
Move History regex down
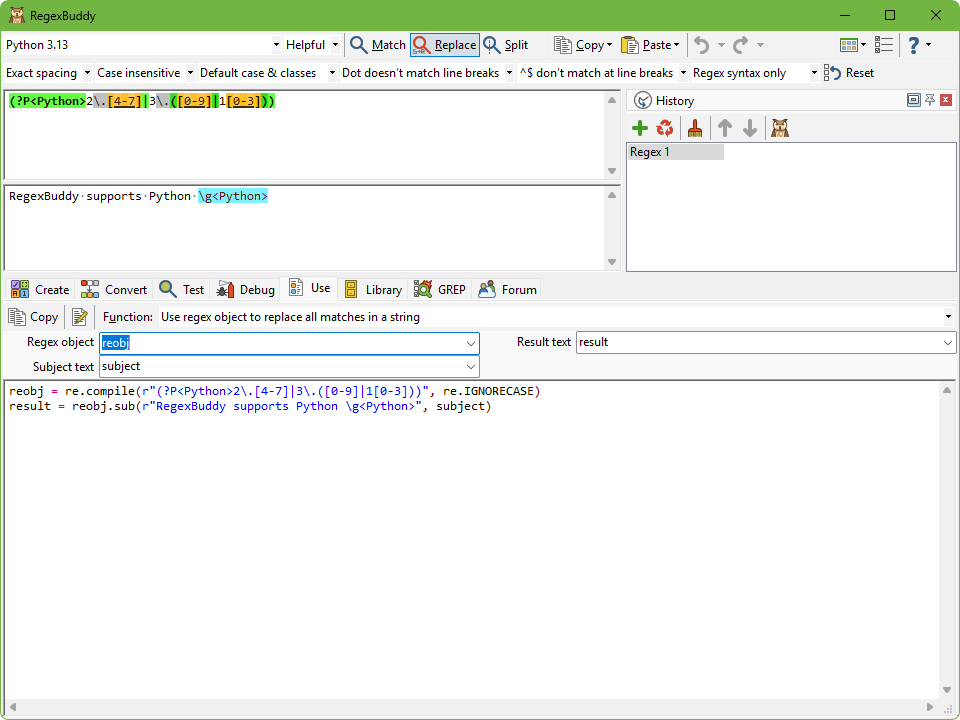coord(750,128)
